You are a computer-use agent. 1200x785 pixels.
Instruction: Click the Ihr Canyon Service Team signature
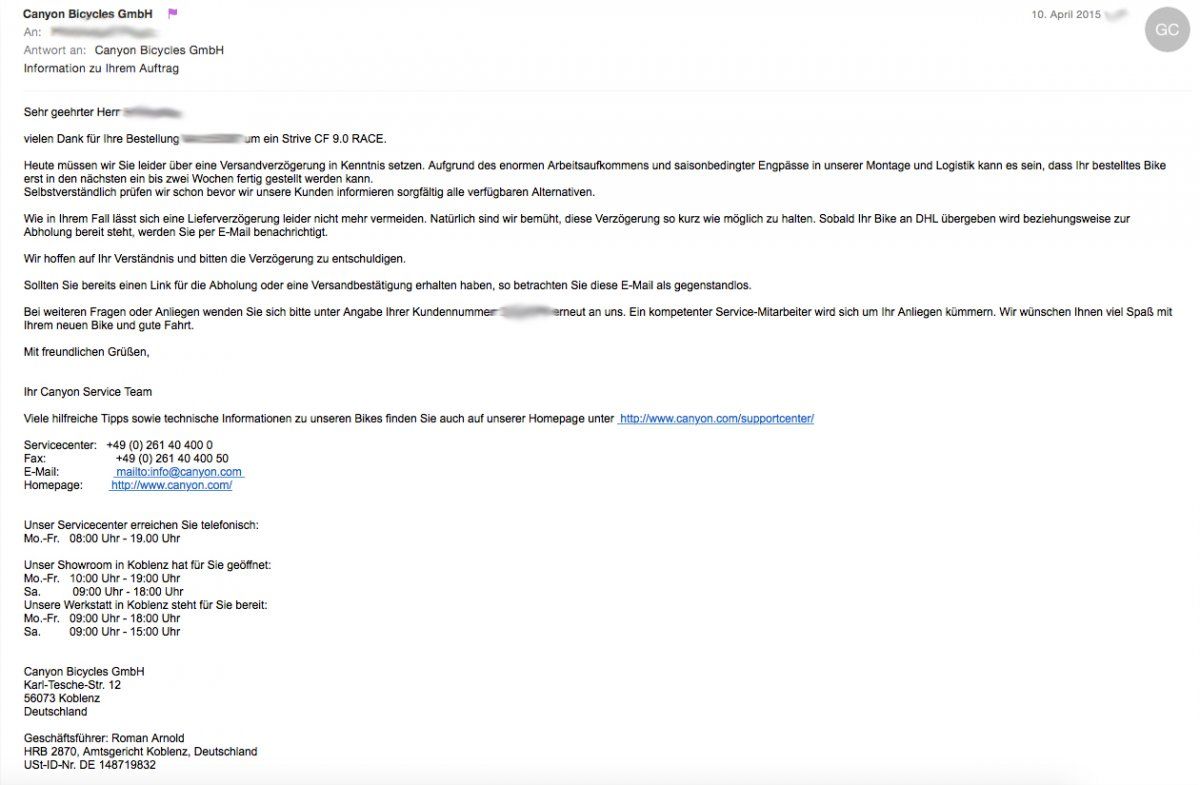pos(88,392)
